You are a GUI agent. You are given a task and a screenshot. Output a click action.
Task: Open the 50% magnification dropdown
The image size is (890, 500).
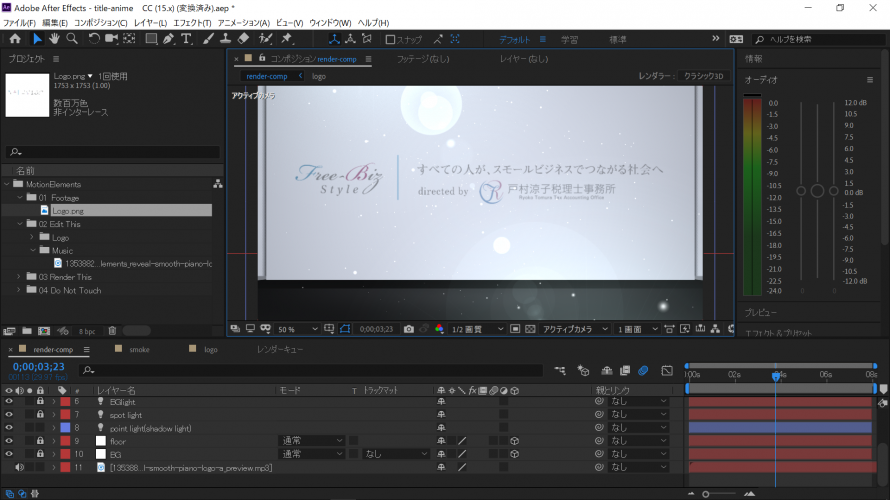tap(297, 329)
